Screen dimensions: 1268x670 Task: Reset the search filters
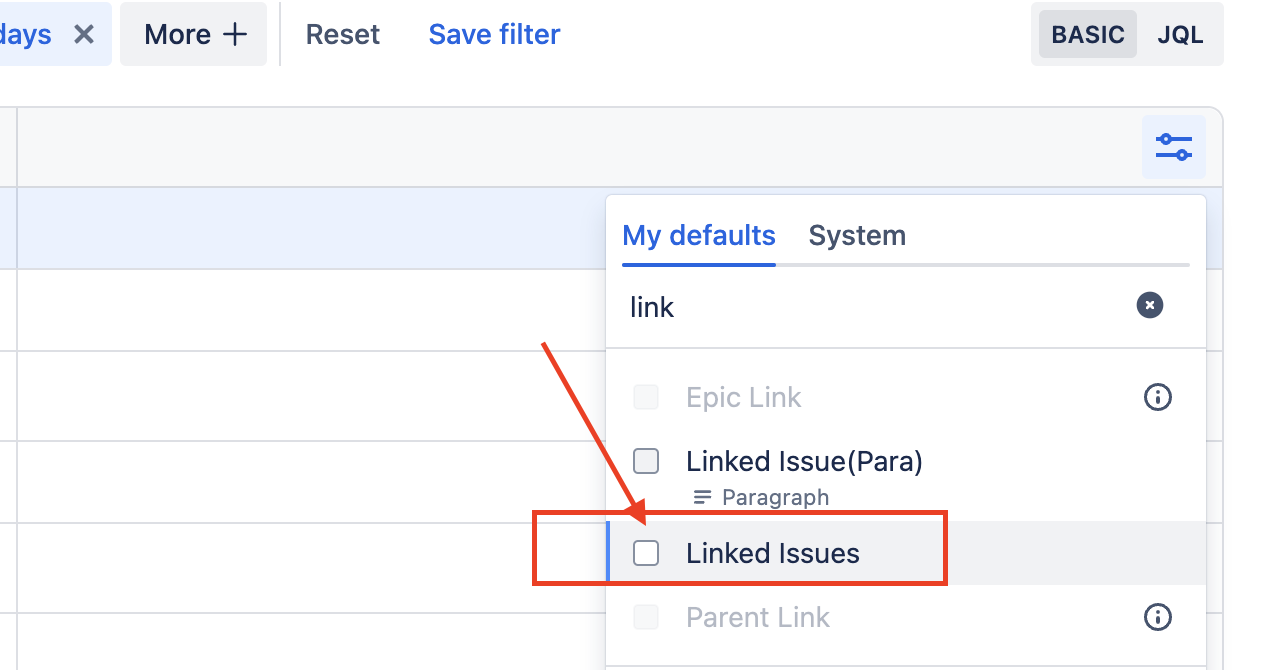point(342,34)
